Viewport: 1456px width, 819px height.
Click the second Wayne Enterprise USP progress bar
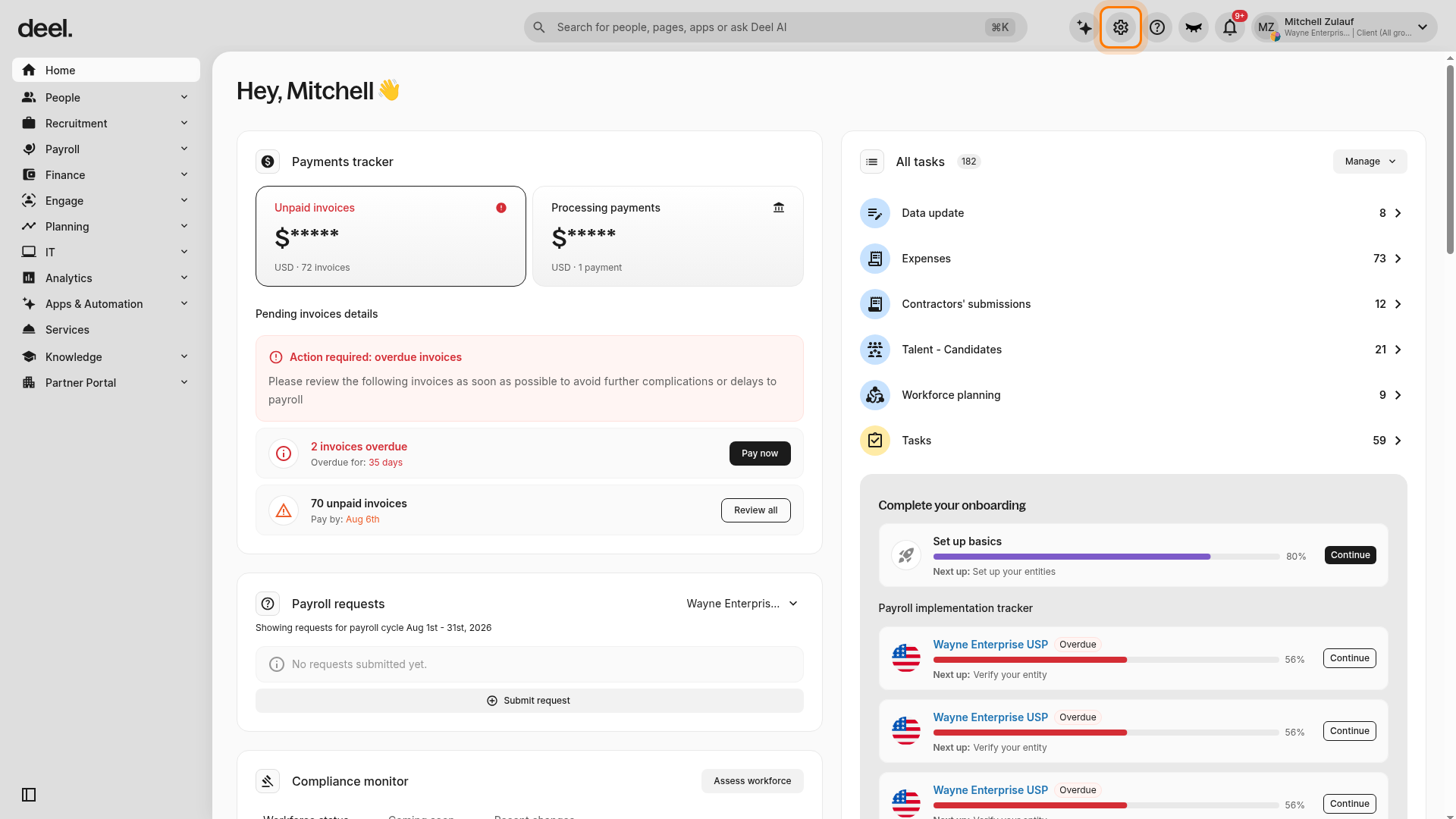point(1106,733)
